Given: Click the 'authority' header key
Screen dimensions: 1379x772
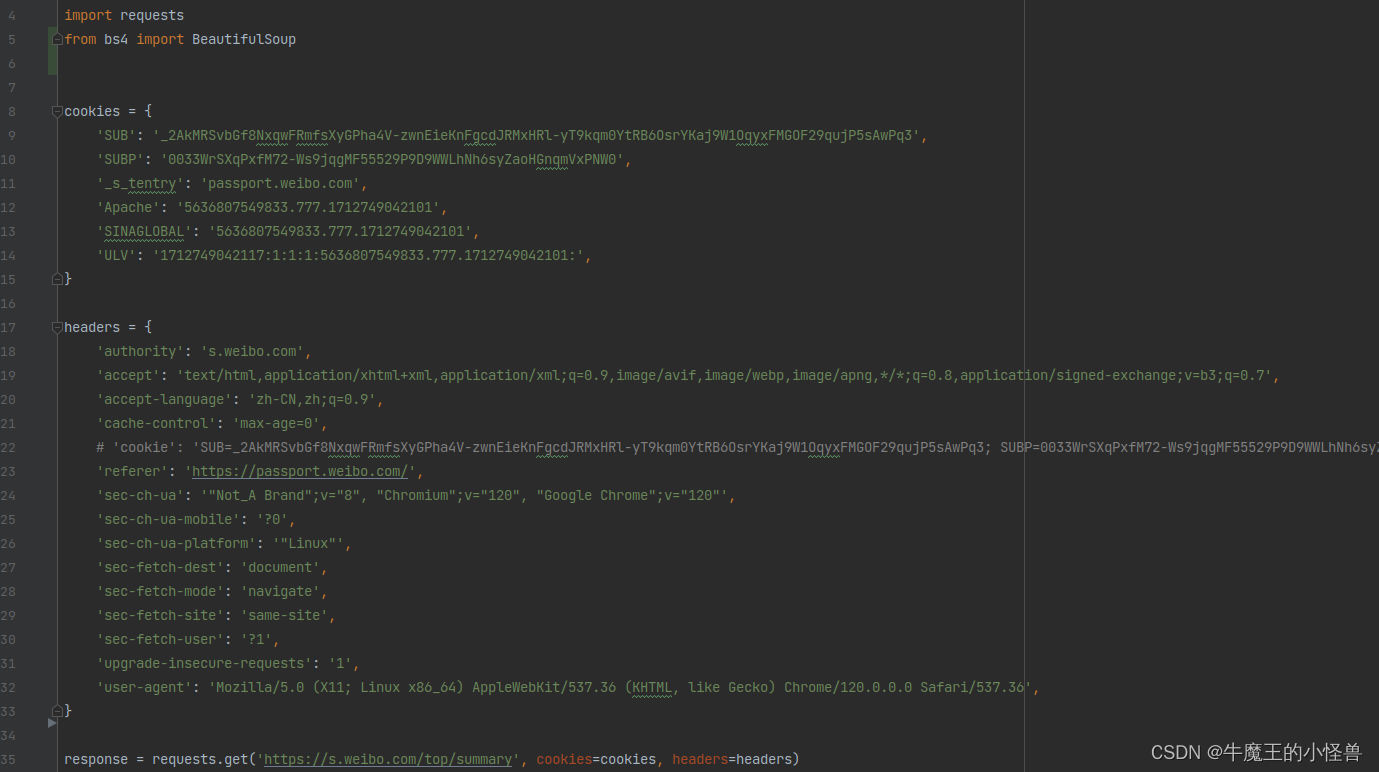Looking at the screenshot, I should [140, 351].
